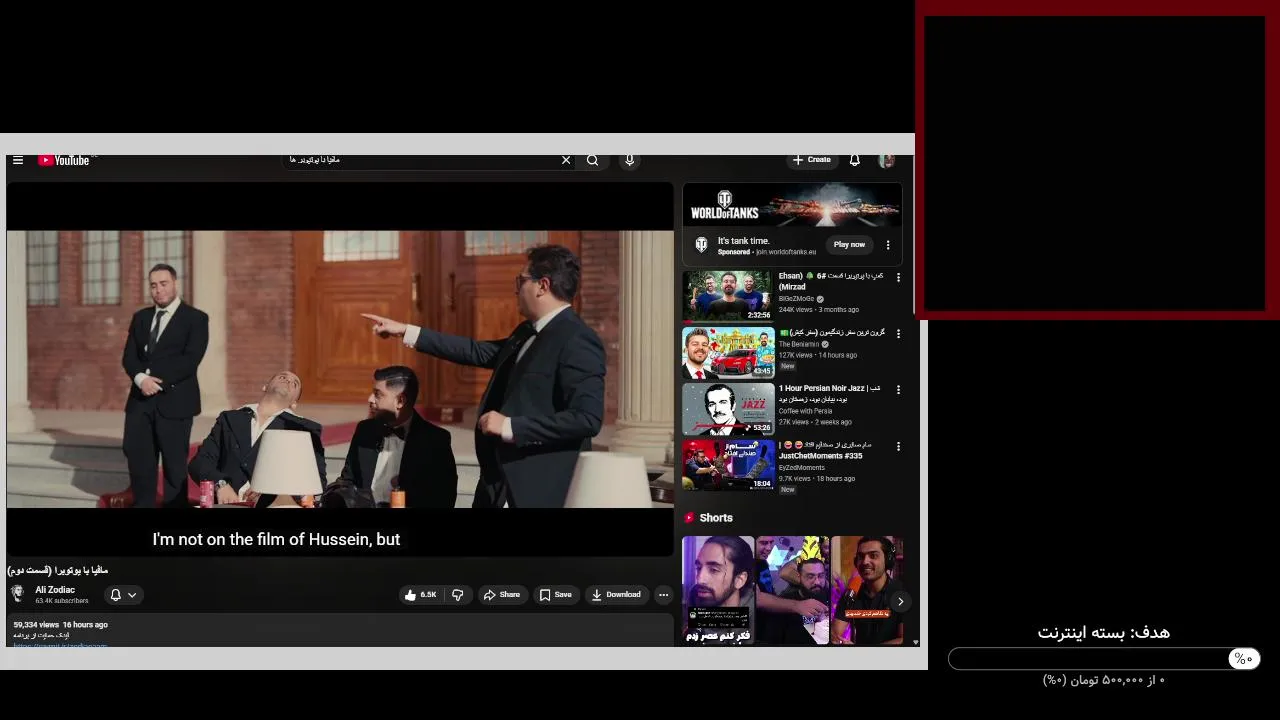
Task: Share this video
Action: tap(502, 595)
